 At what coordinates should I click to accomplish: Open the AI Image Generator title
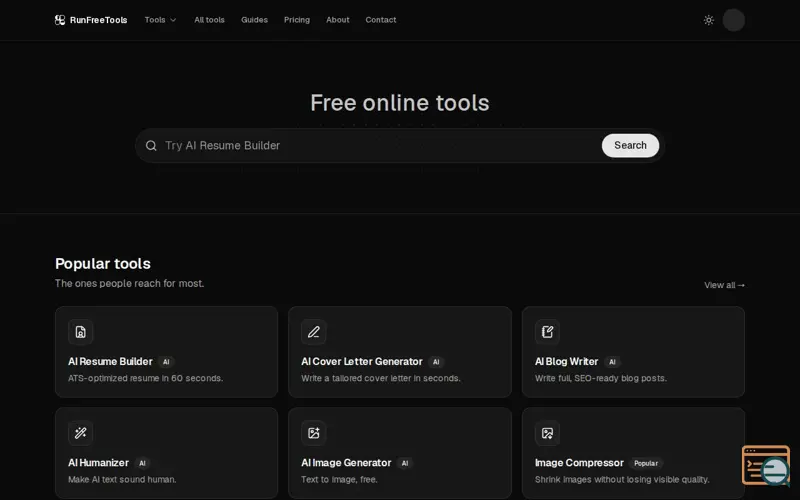(x=346, y=463)
